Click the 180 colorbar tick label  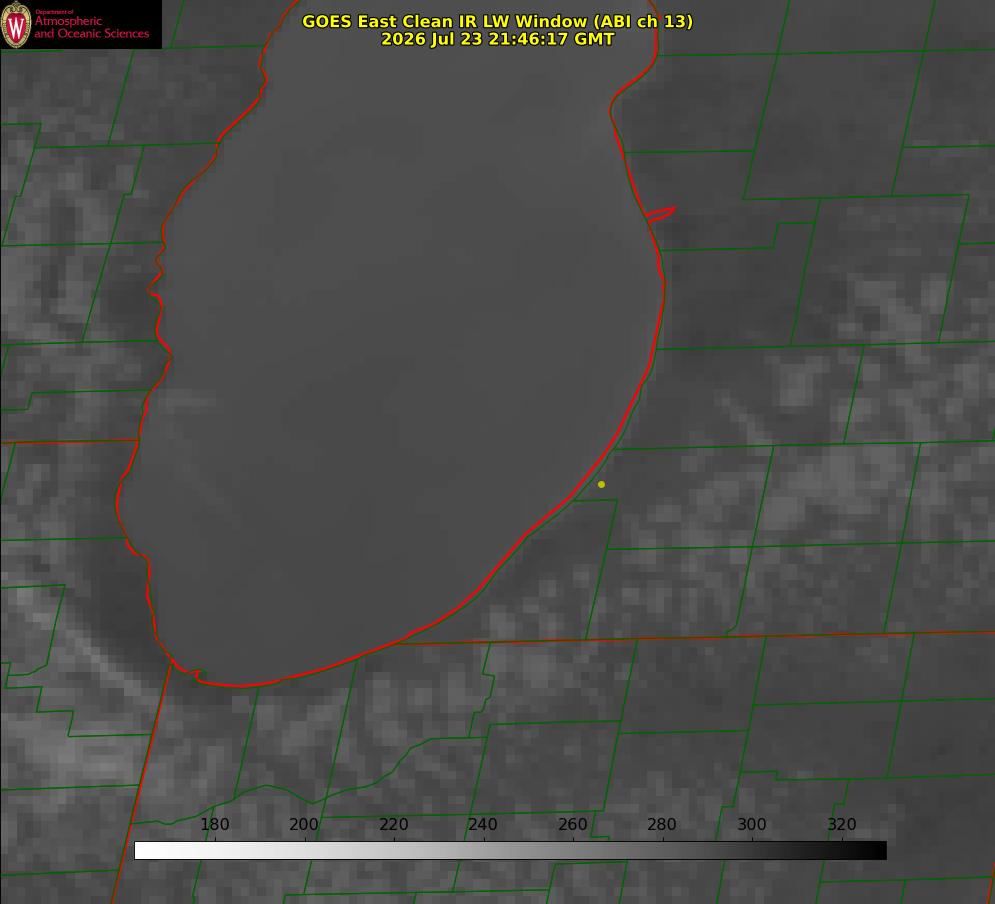coord(214,824)
